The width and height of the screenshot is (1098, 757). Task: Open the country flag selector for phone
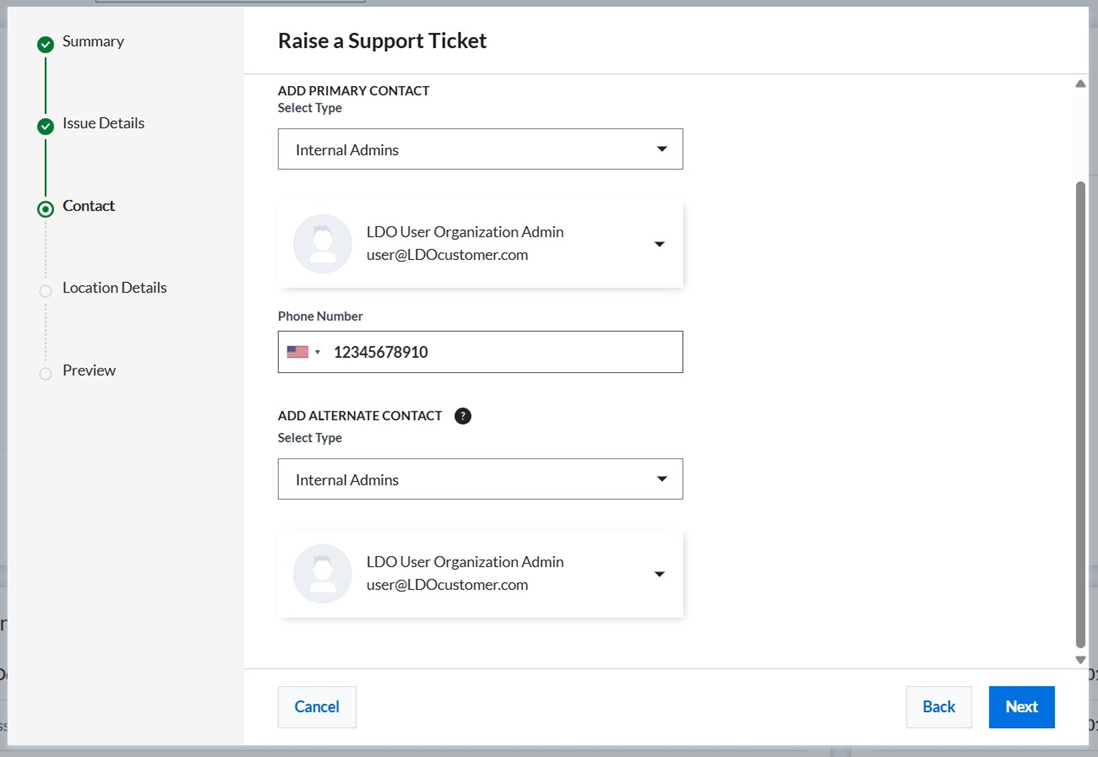[x=303, y=352]
